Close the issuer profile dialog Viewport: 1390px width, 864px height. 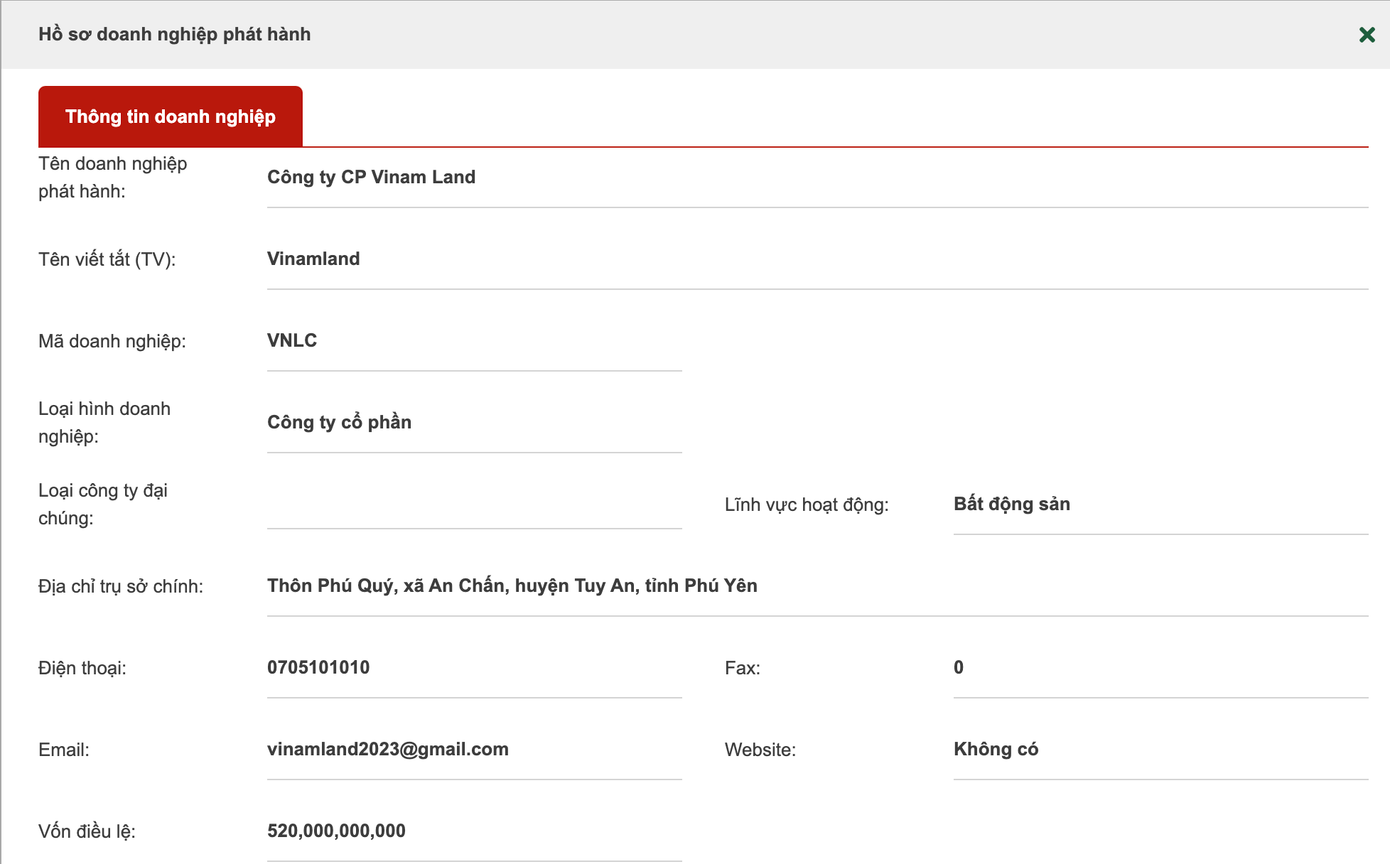pos(1367,35)
